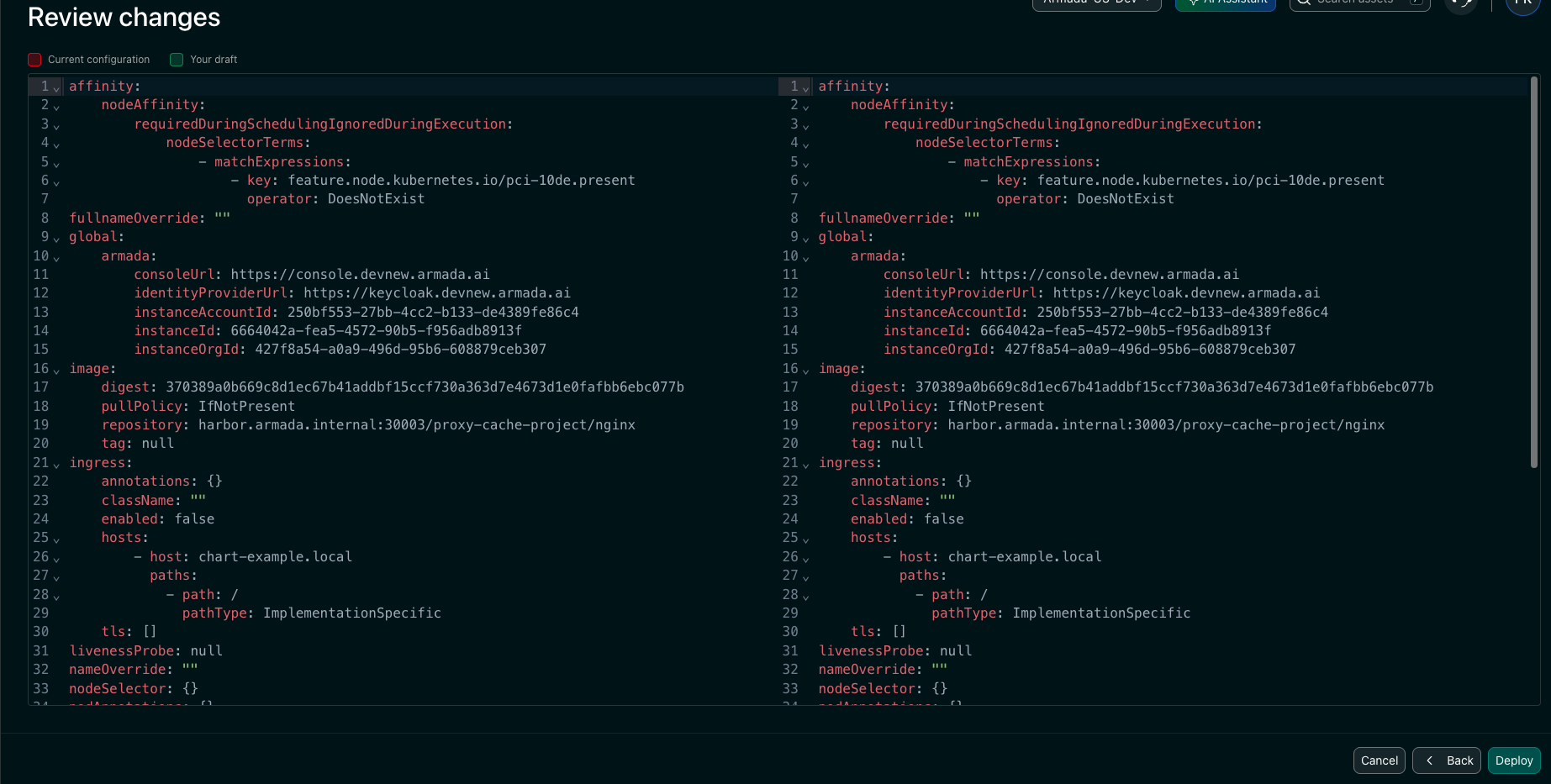Fold matchExpressions line 5 in left pane
Viewport: 1551px width, 784px height.
(56, 163)
